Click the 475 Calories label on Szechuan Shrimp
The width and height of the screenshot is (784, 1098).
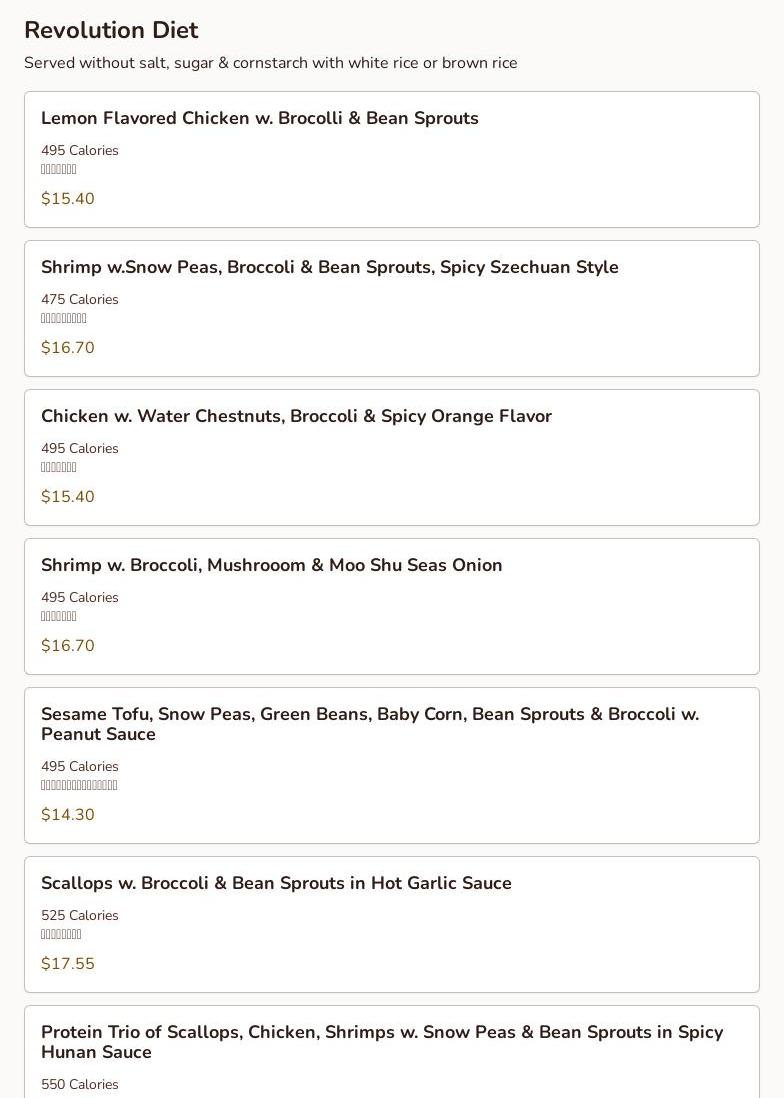[80, 300]
